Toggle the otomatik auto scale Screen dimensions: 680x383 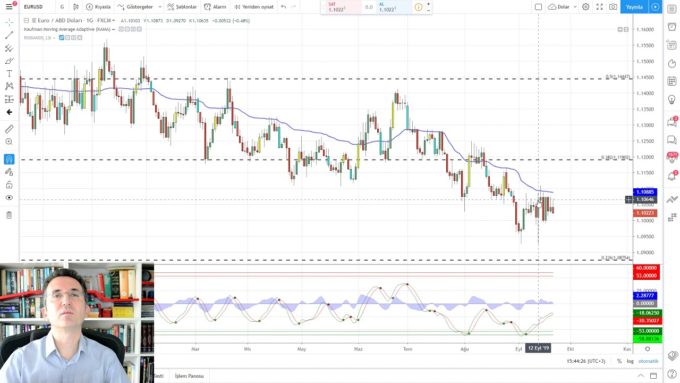point(648,361)
